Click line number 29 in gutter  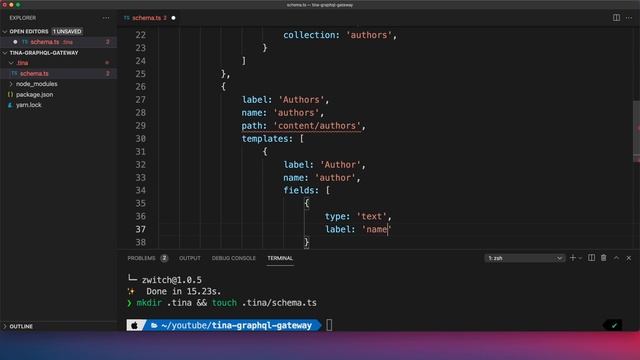tap(140, 126)
